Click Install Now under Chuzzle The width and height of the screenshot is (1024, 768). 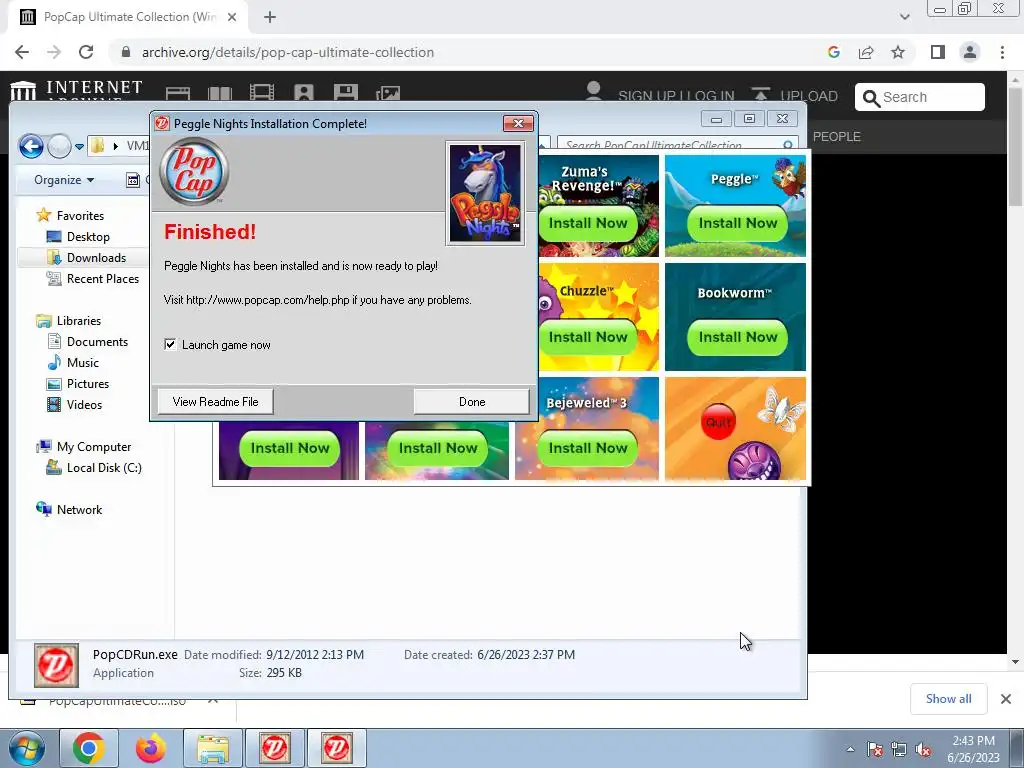coord(588,337)
